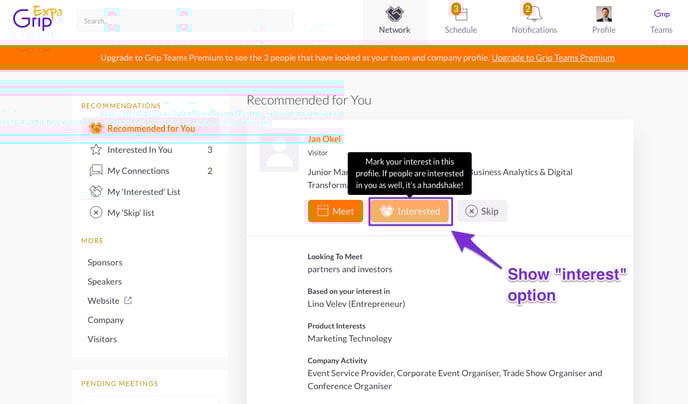
Task: Open Speakers page
Action: coord(104,282)
